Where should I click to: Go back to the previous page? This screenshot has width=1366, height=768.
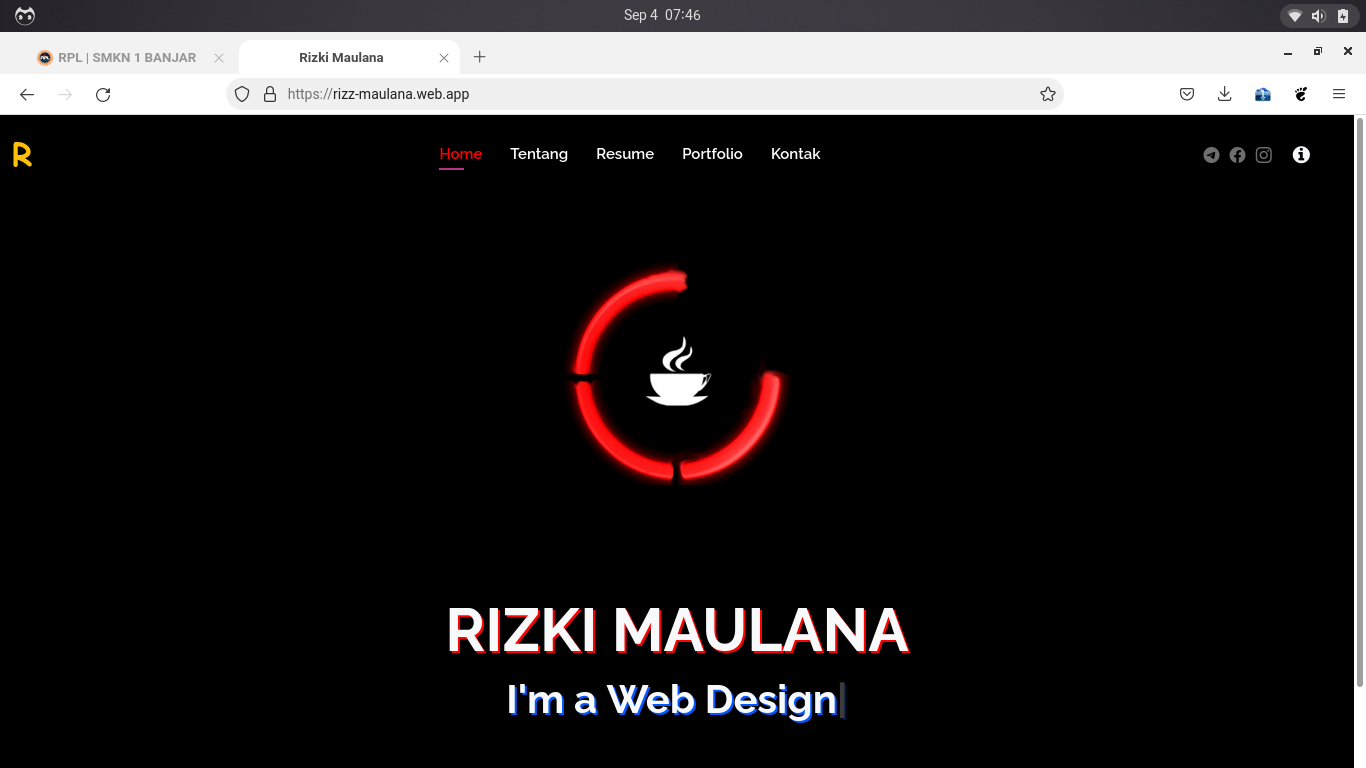point(27,94)
